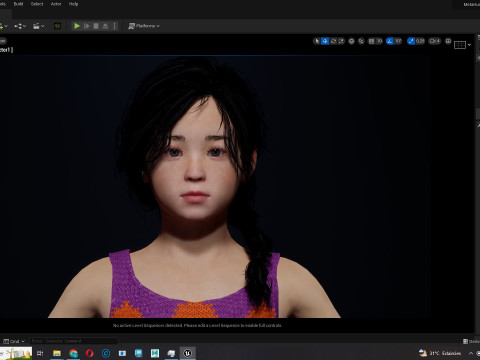Open the grid snap size value 10
Image resolution: width=480 pixels, height=360 pixels.
[379, 41]
